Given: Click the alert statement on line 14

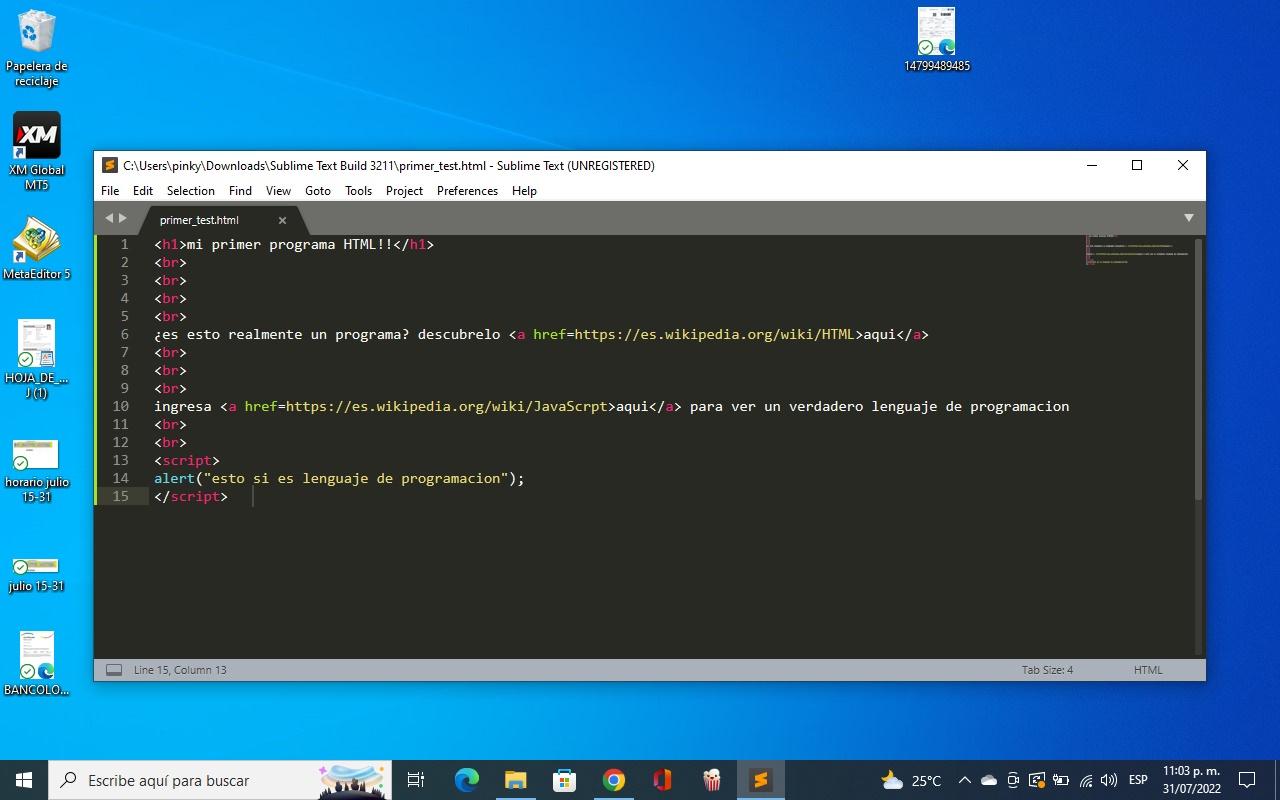Looking at the screenshot, I should pos(339,478).
